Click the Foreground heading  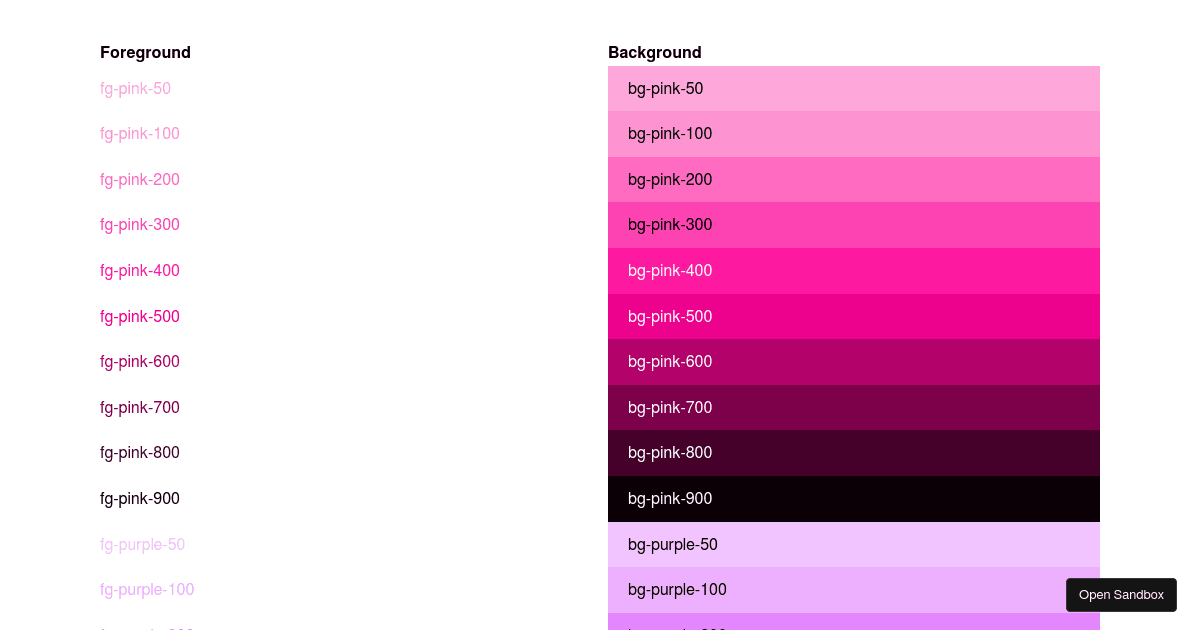point(145,52)
